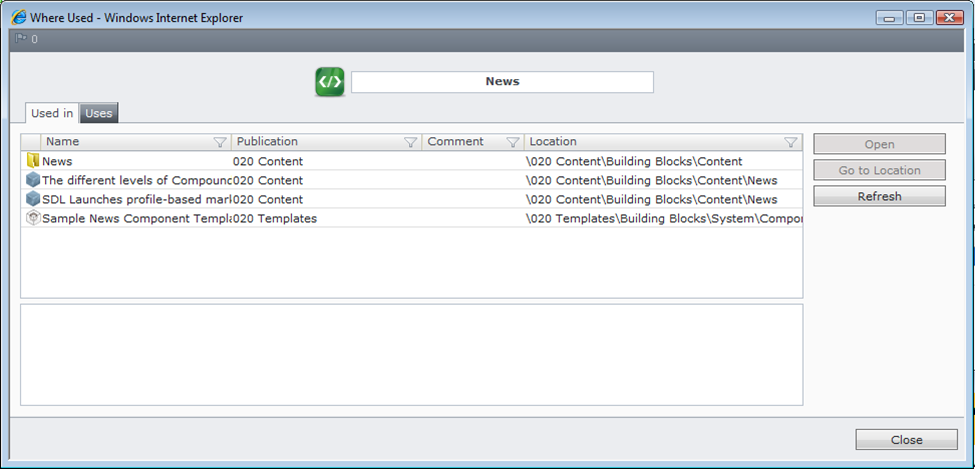Click the Internet Explorer icon in title bar
The image size is (975, 469).
pos(19,17)
